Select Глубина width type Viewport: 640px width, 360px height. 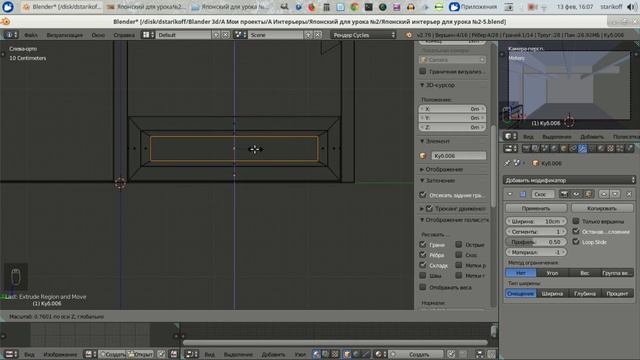point(584,293)
